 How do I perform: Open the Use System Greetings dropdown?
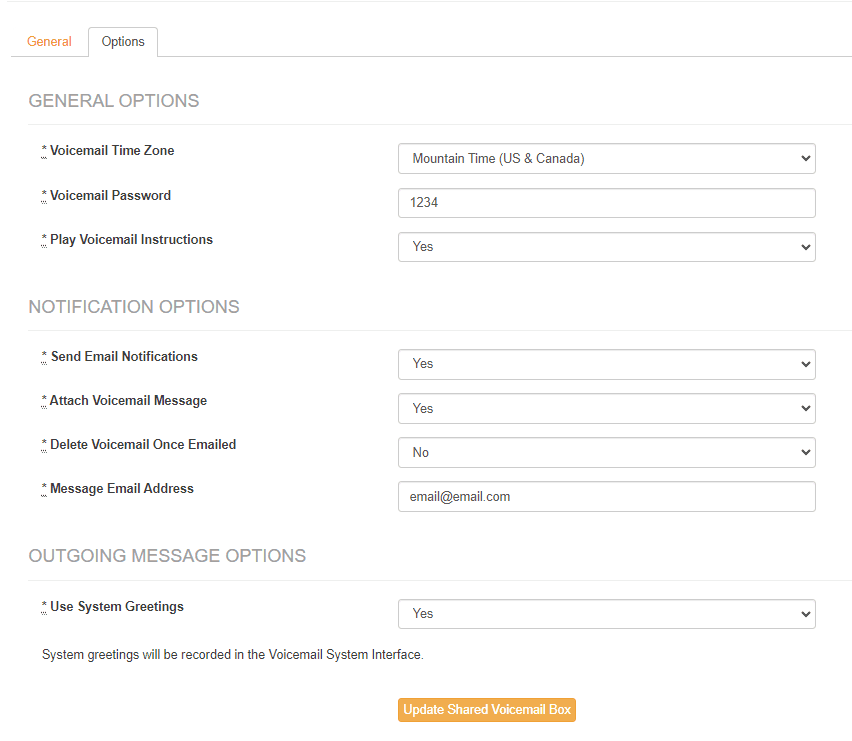(x=606, y=614)
